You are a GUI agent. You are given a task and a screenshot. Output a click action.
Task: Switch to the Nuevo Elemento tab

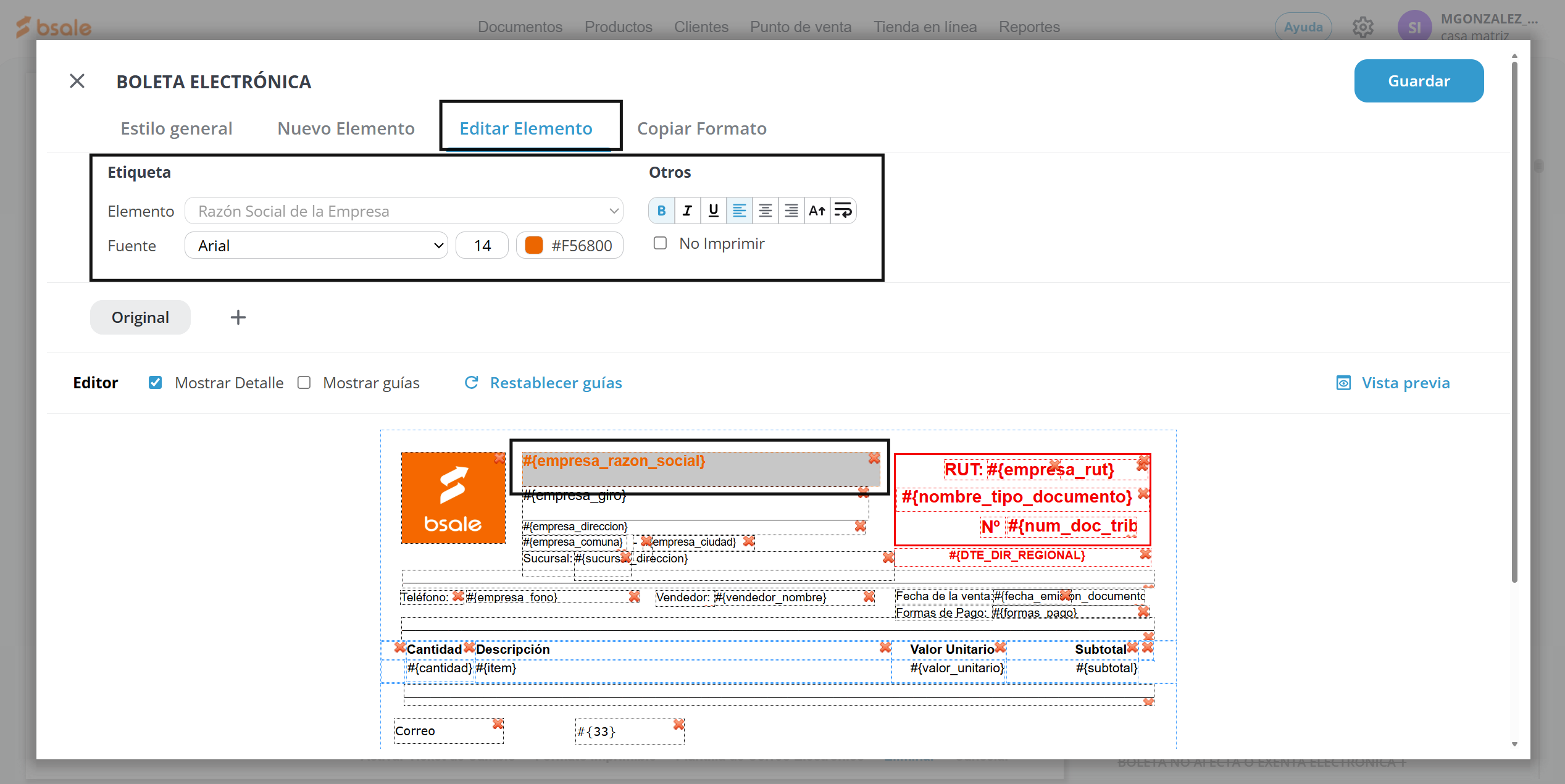tap(346, 128)
